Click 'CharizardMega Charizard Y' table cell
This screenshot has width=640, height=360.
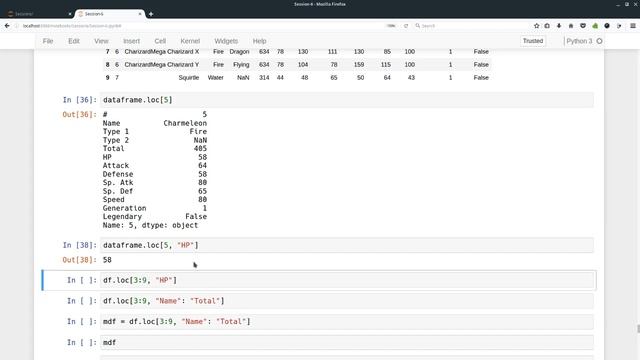click(162, 64)
